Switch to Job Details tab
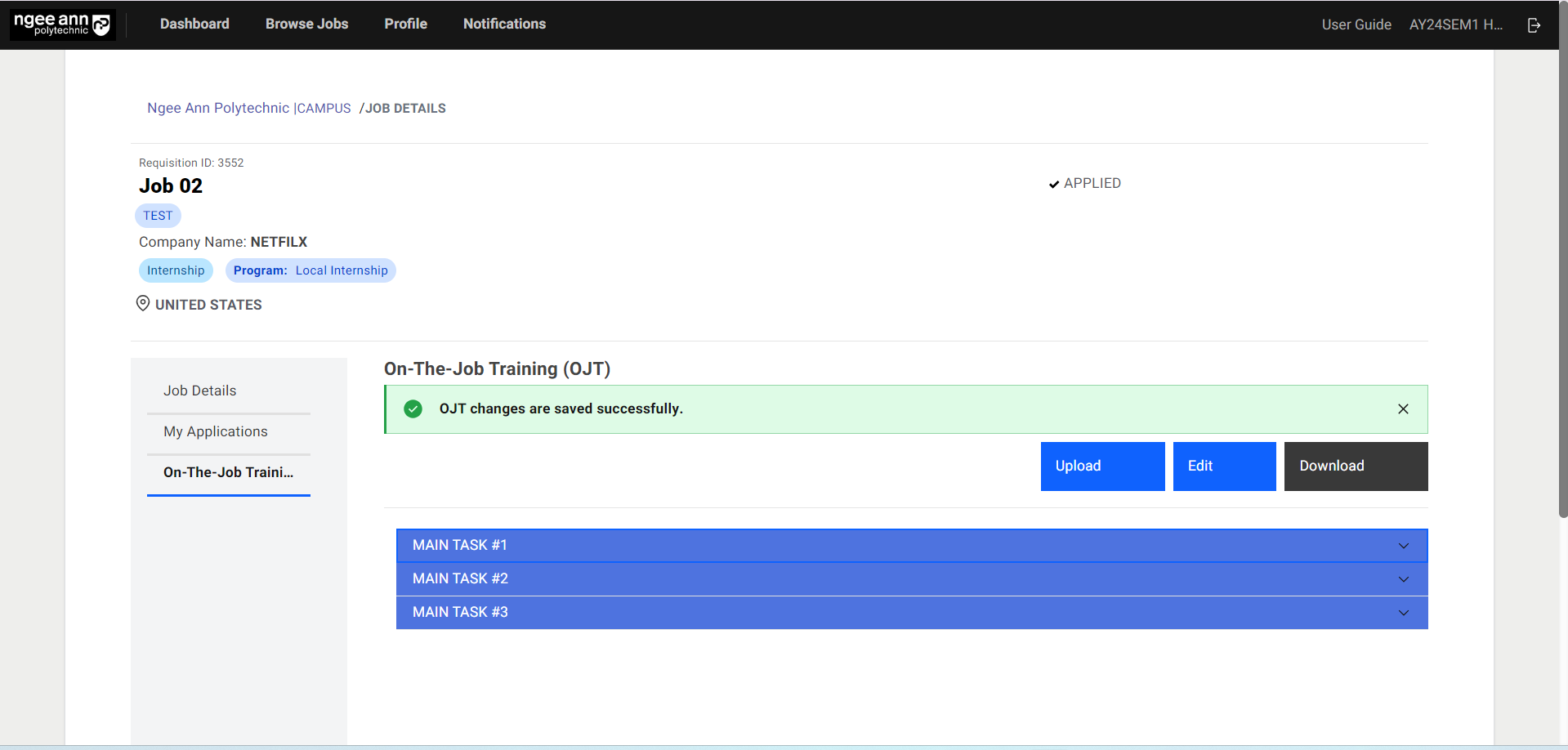1568x750 pixels. click(199, 391)
